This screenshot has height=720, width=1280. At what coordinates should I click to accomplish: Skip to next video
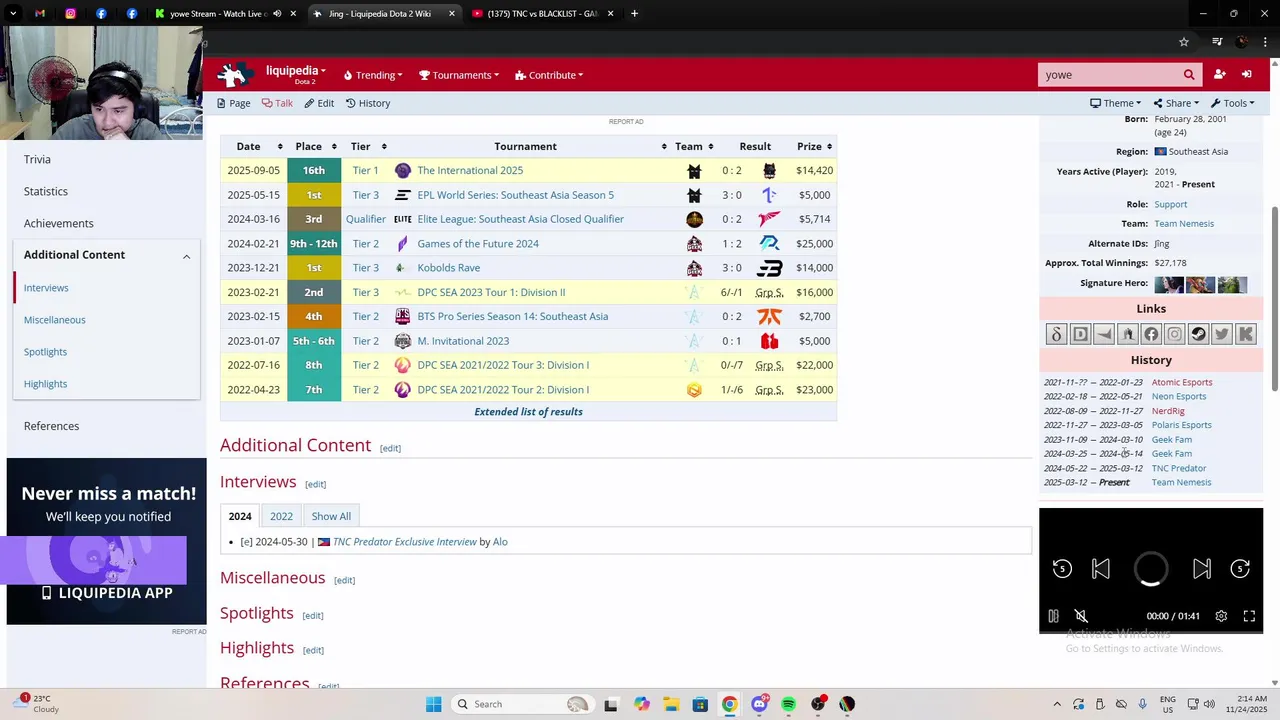(1202, 569)
